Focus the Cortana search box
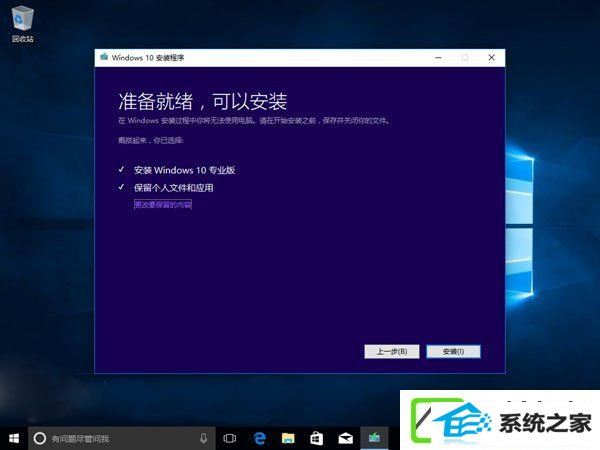This screenshot has width=600, height=450. (x=121, y=438)
